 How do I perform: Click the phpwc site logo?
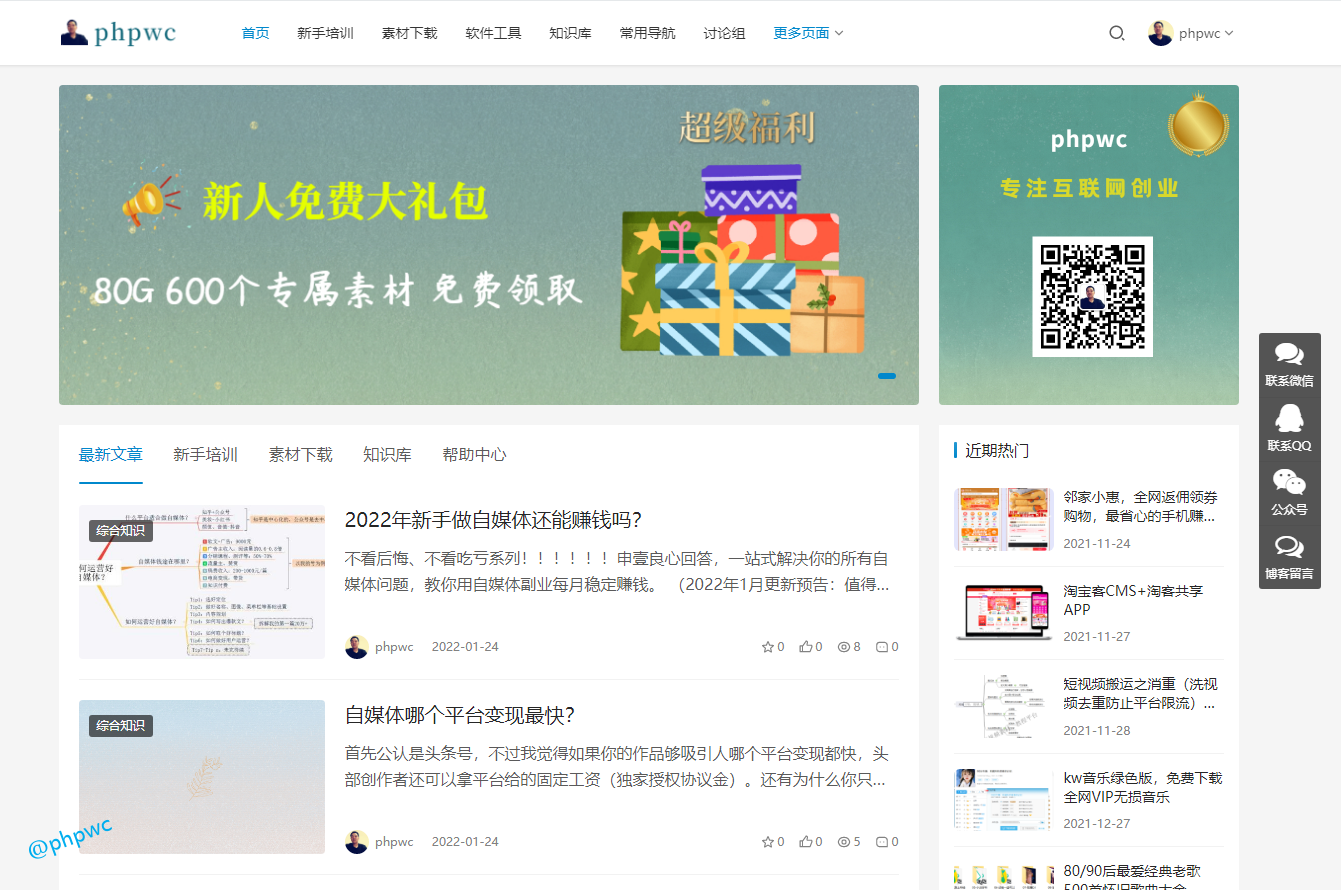tap(118, 33)
